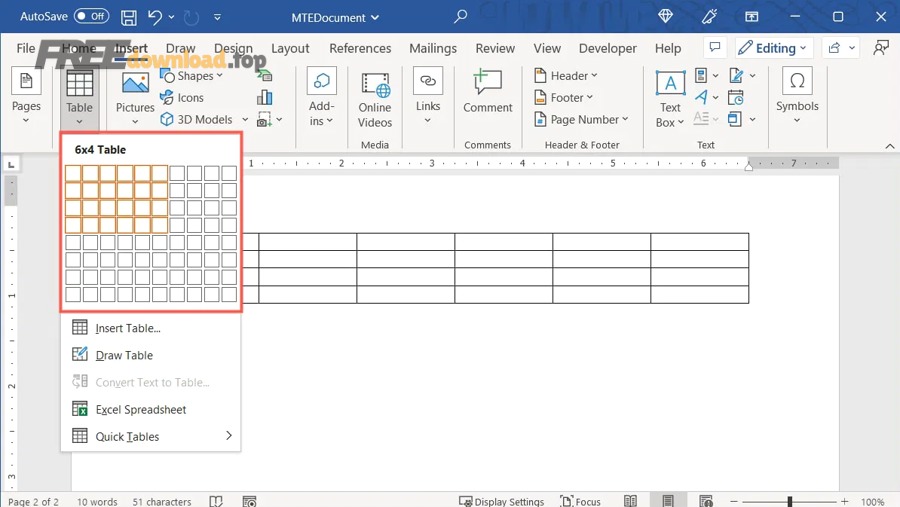Click the Page 2 of 2 status
Screen dimensions: 900x507
tap(33, 501)
